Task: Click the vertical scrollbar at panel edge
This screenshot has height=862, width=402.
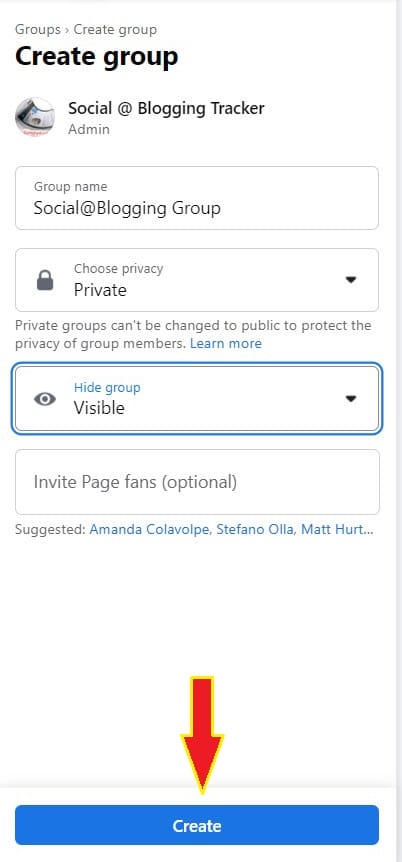Action: pyautogui.click(x=399, y=431)
